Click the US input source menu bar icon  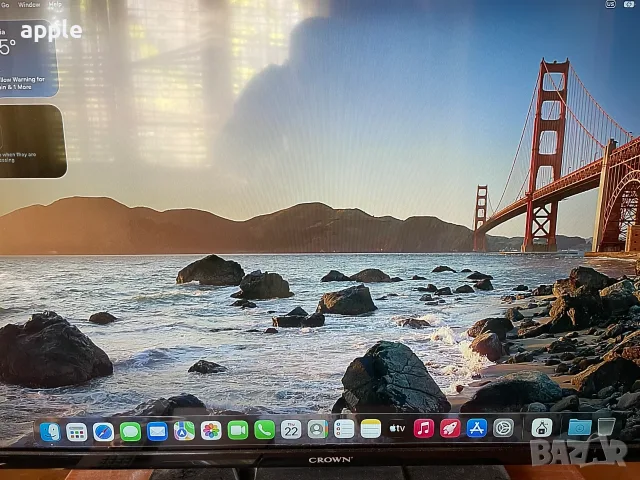point(611,4)
